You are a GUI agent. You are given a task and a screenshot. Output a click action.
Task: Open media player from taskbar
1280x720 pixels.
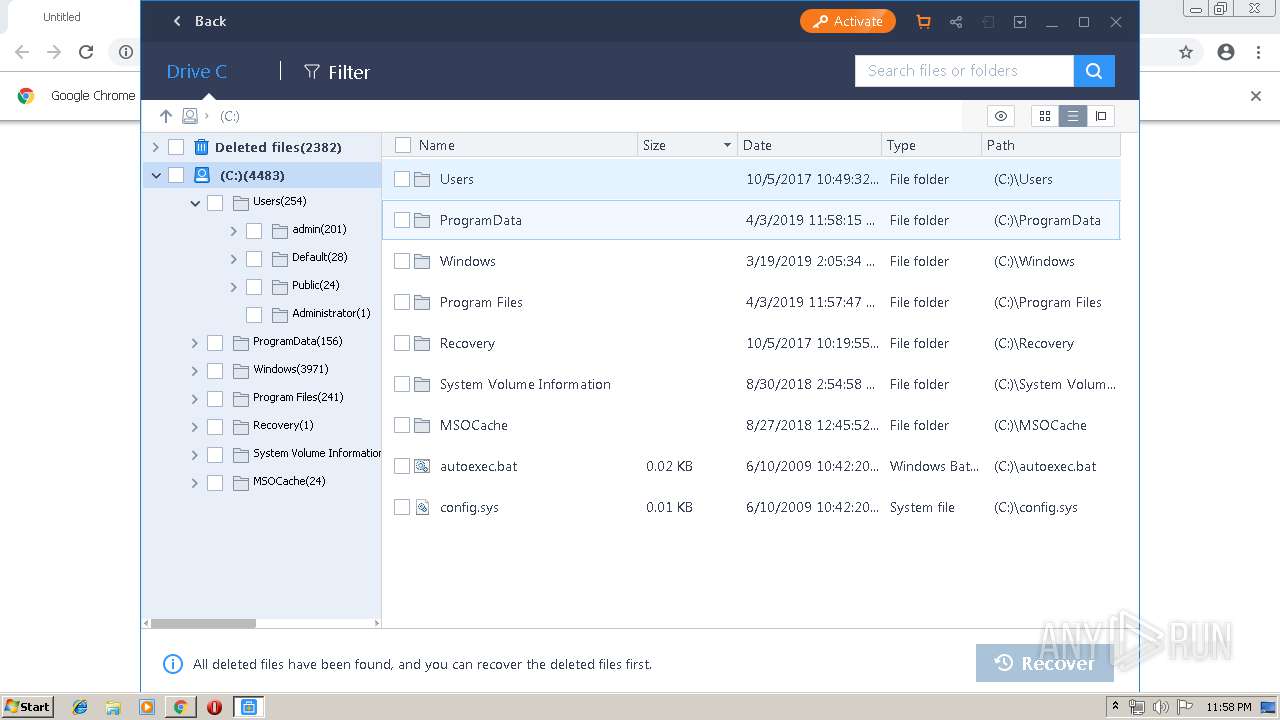pyautogui.click(x=147, y=707)
